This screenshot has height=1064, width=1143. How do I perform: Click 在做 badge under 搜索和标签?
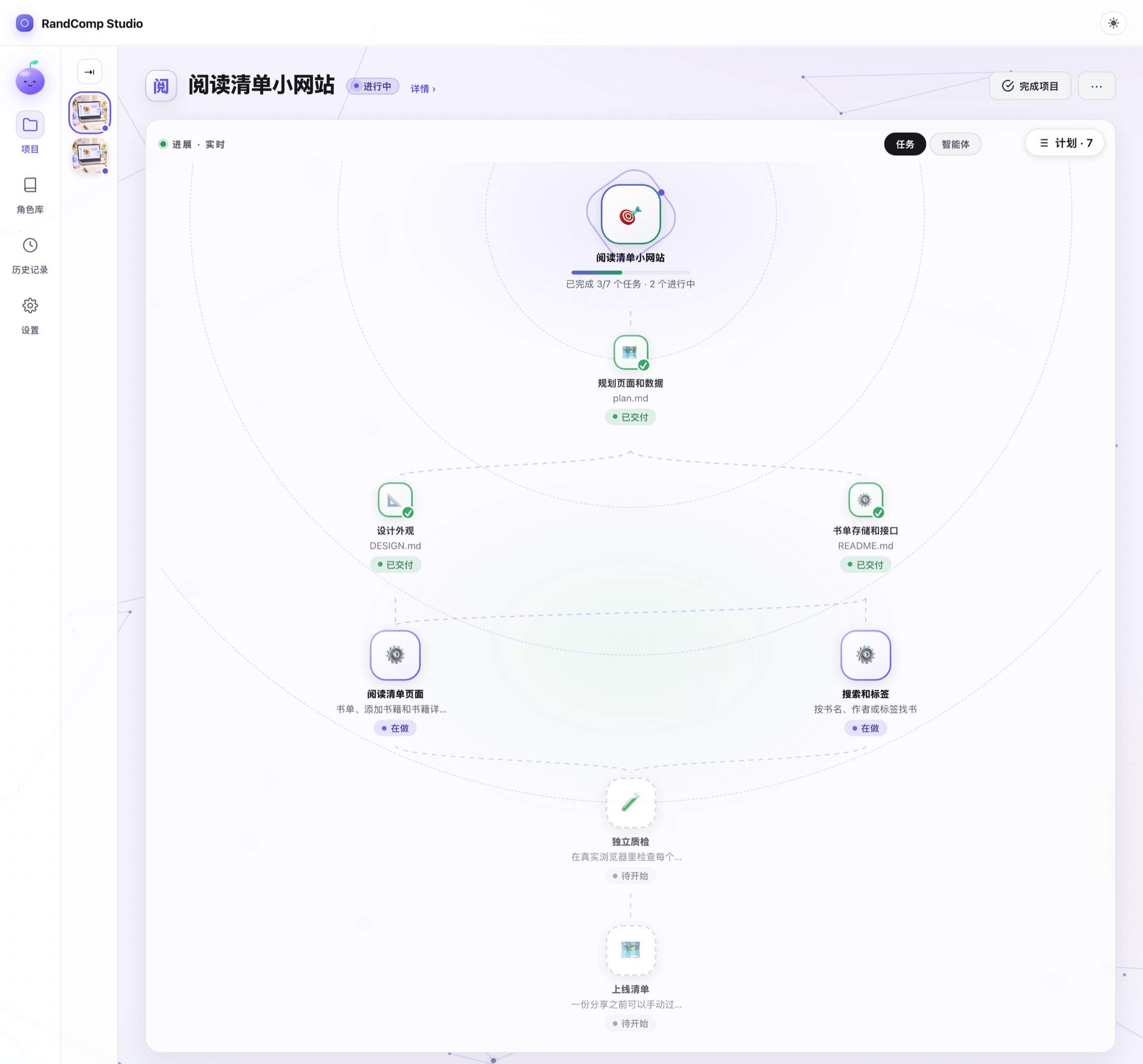point(865,729)
